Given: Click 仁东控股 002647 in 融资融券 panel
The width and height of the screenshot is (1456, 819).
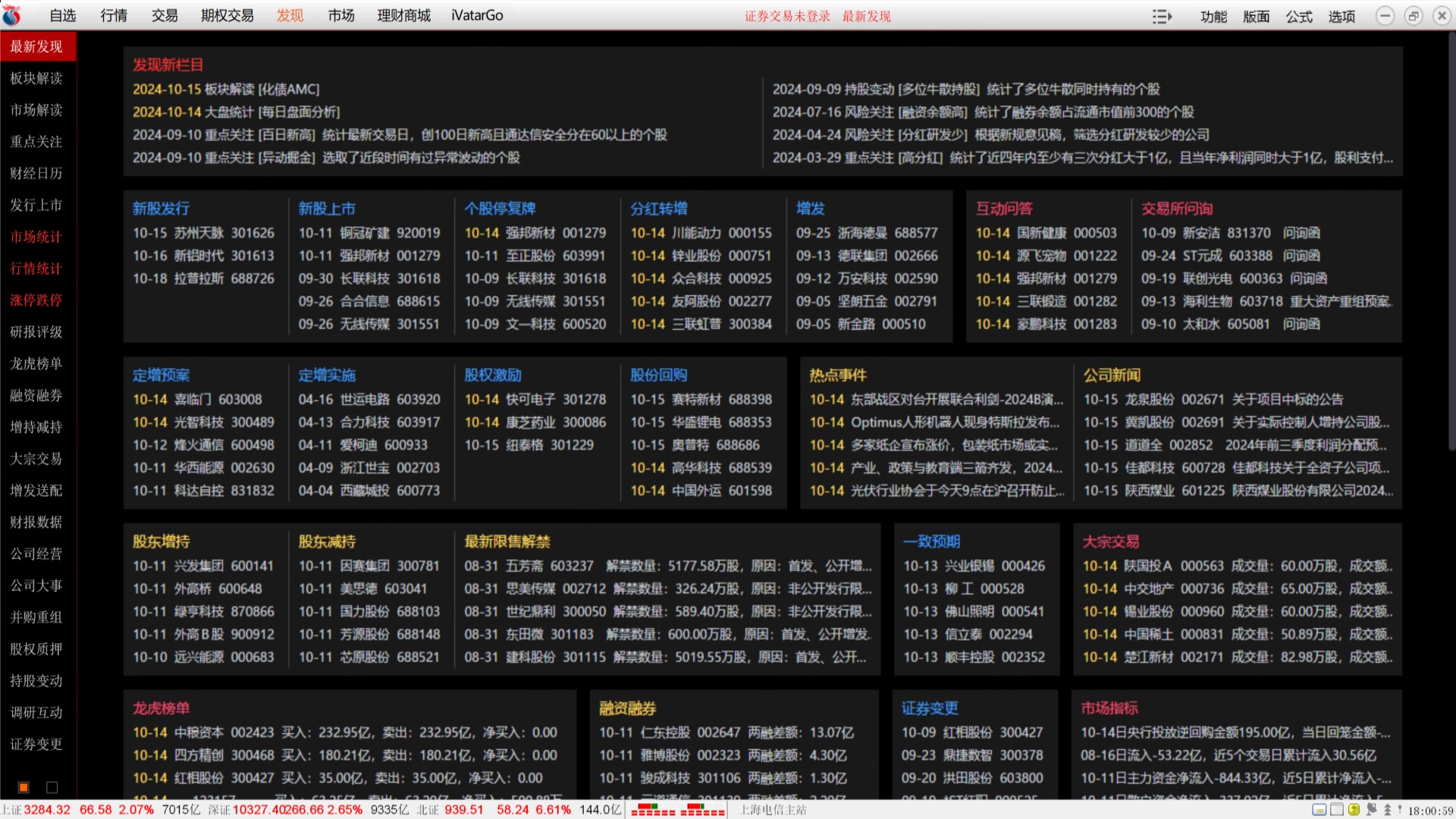Looking at the screenshot, I should (x=726, y=733).
